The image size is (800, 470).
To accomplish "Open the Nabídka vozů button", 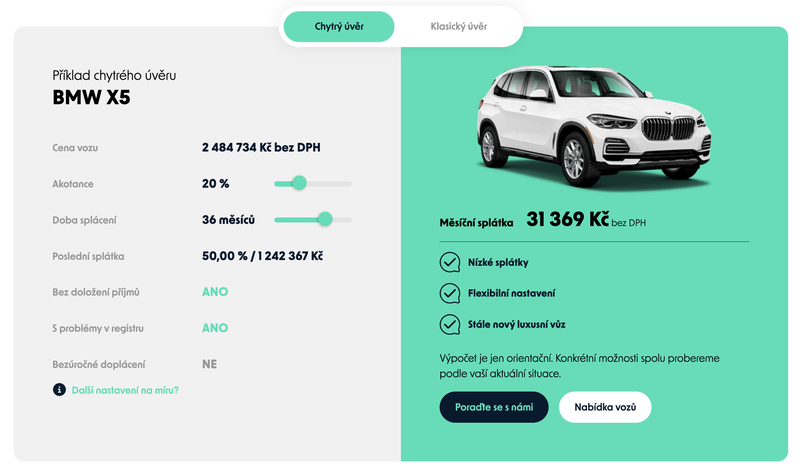I will click(x=605, y=407).
